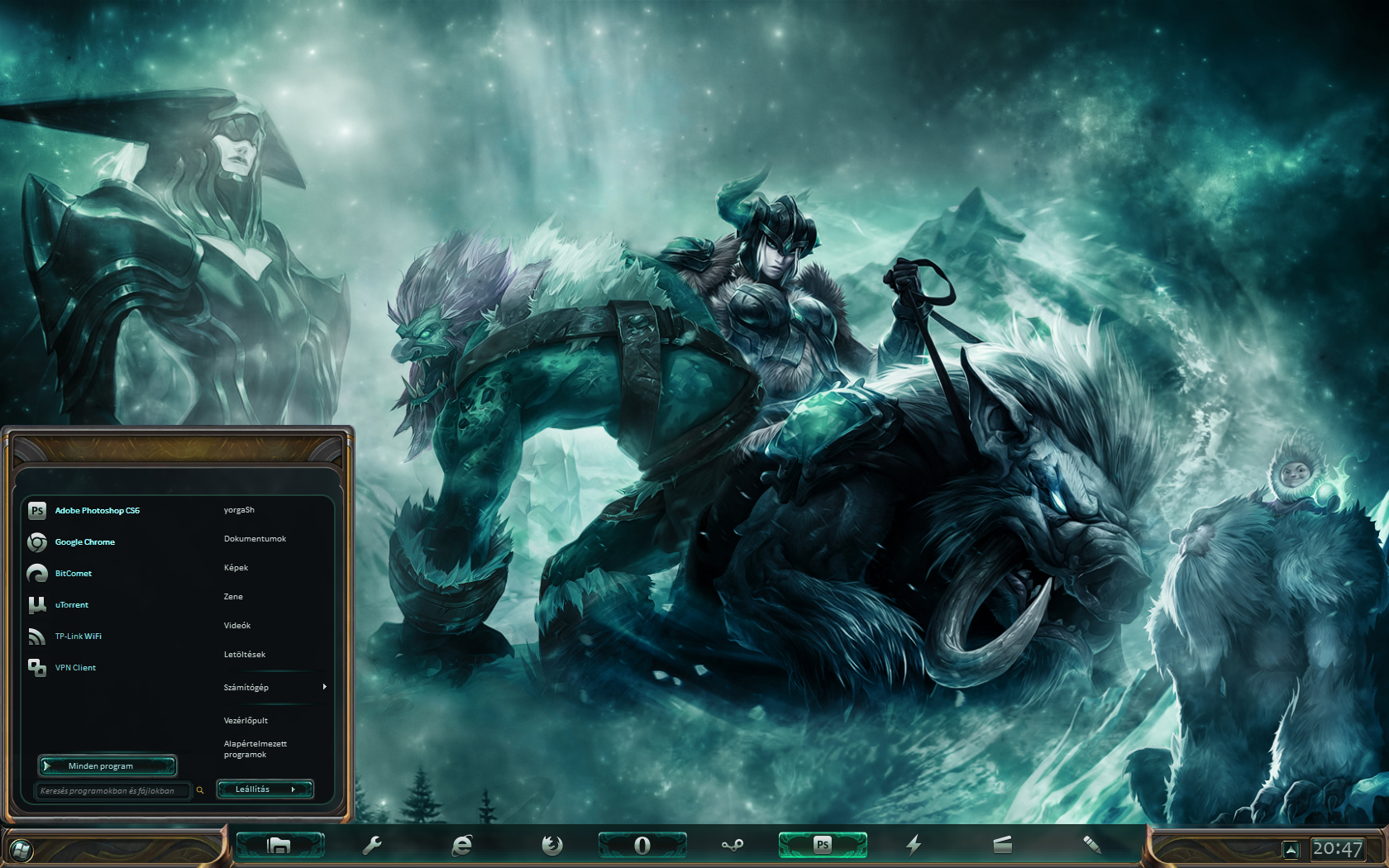This screenshot has height=868, width=1389.
Task: Open the yorgaSh user folder
Action: point(239,510)
